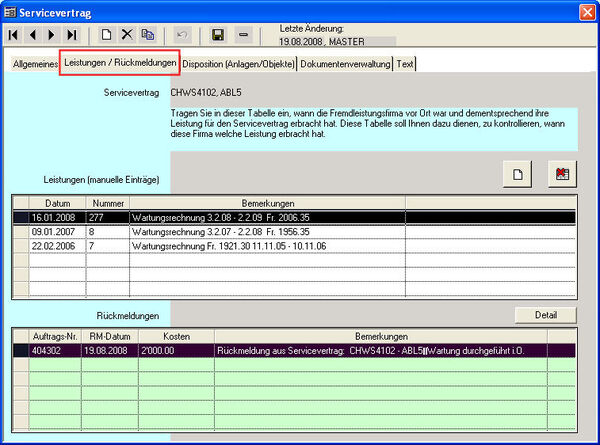
Task: Add new manual Leistungen entry
Action: tap(518, 174)
